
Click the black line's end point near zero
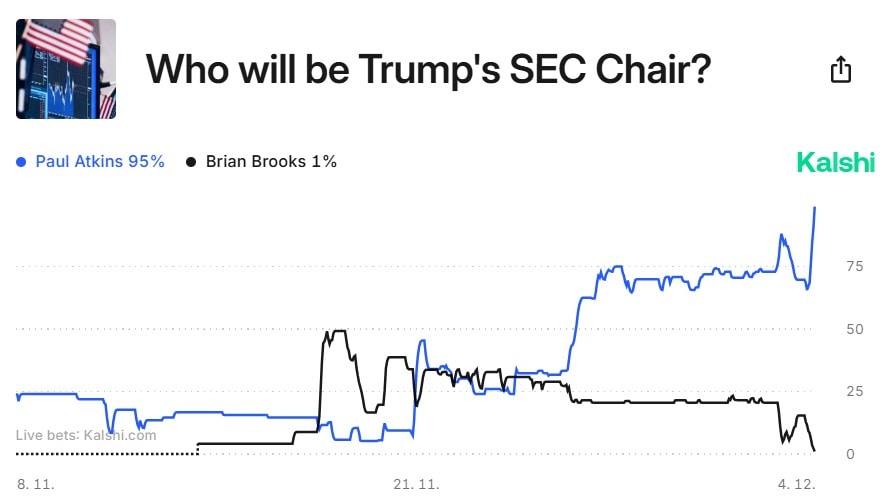tap(814, 450)
